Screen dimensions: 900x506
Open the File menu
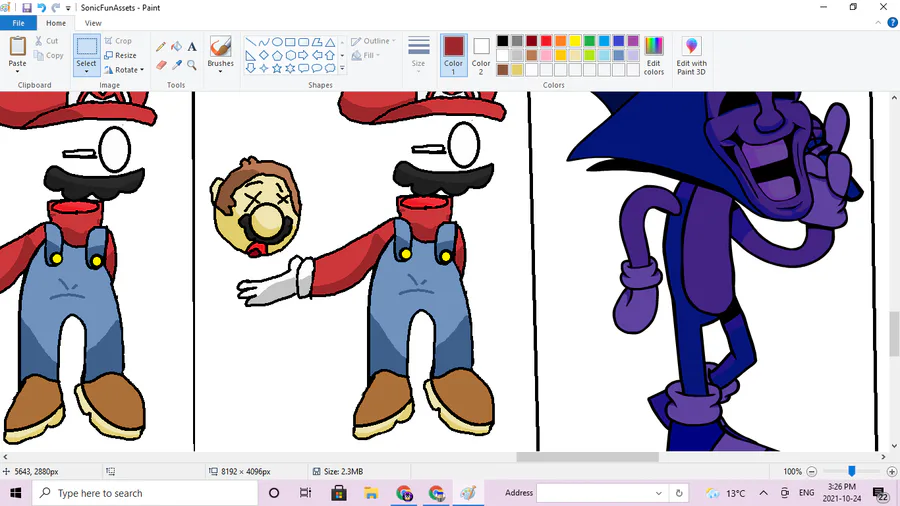tap(18, 23)
